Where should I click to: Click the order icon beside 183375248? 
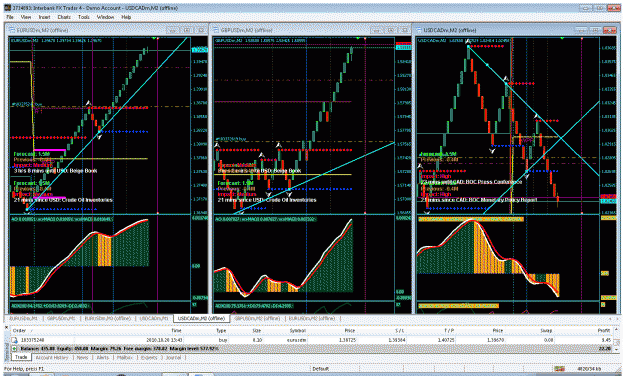pos(15,340)
